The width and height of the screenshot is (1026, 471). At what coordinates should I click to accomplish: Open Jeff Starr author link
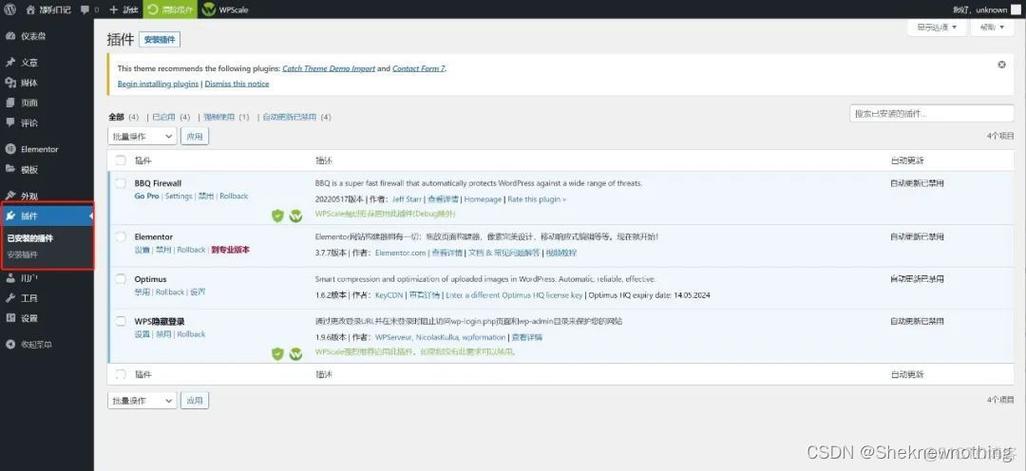407,200
